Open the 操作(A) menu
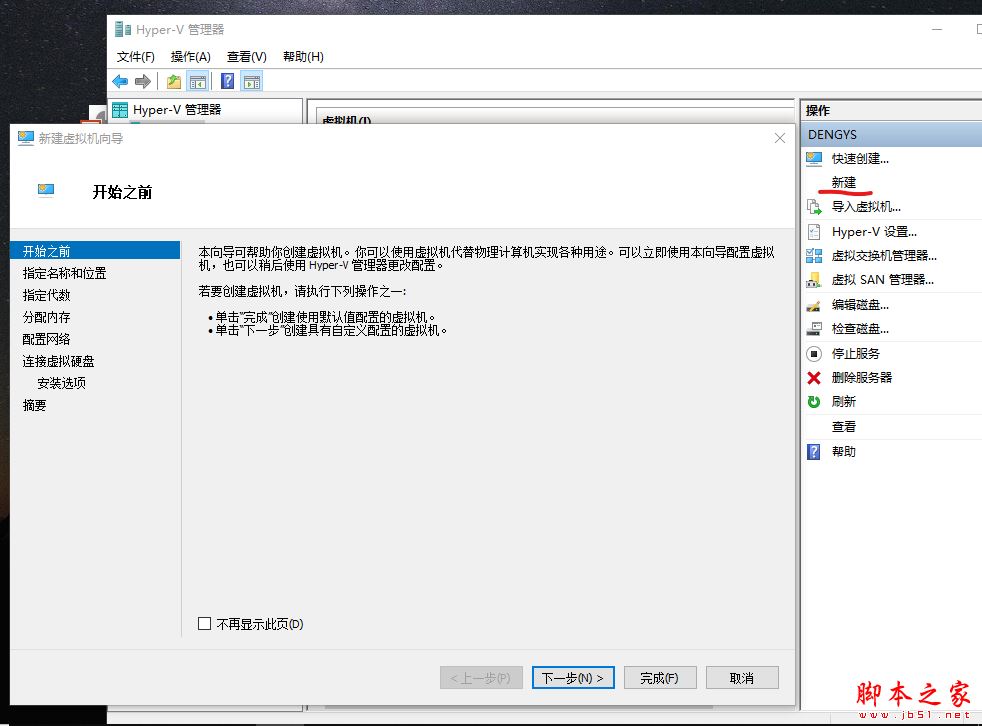 190,57
